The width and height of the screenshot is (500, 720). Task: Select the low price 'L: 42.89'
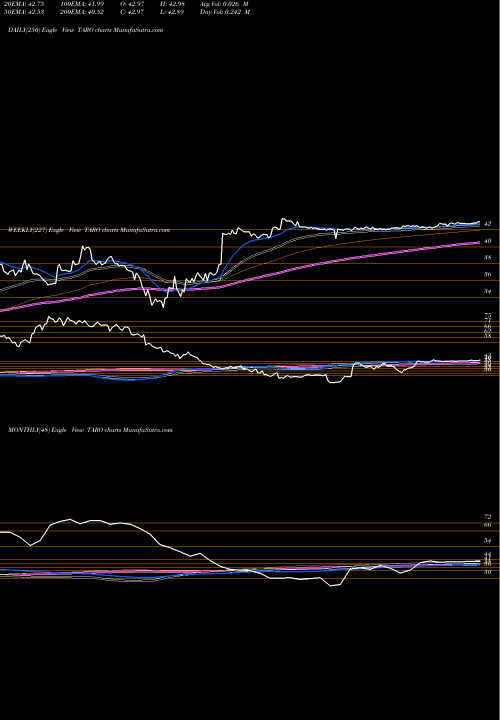[x=172, y=12]
